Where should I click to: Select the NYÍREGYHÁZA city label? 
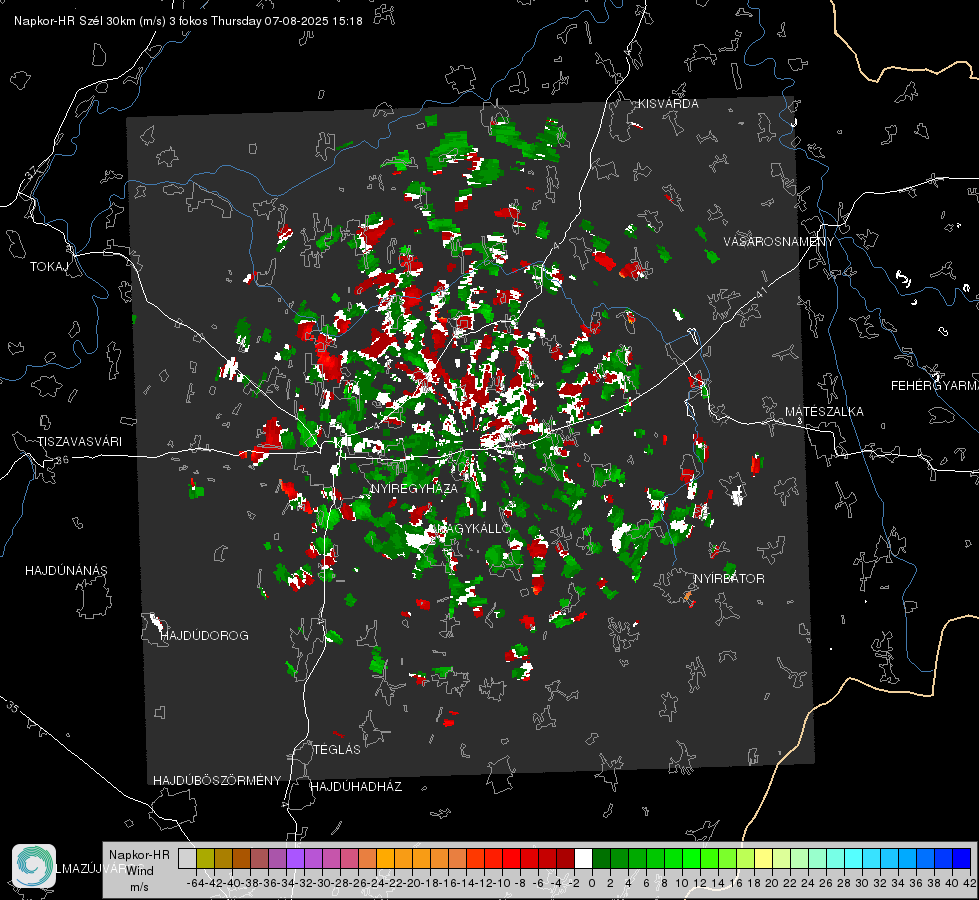click(414, 488)
